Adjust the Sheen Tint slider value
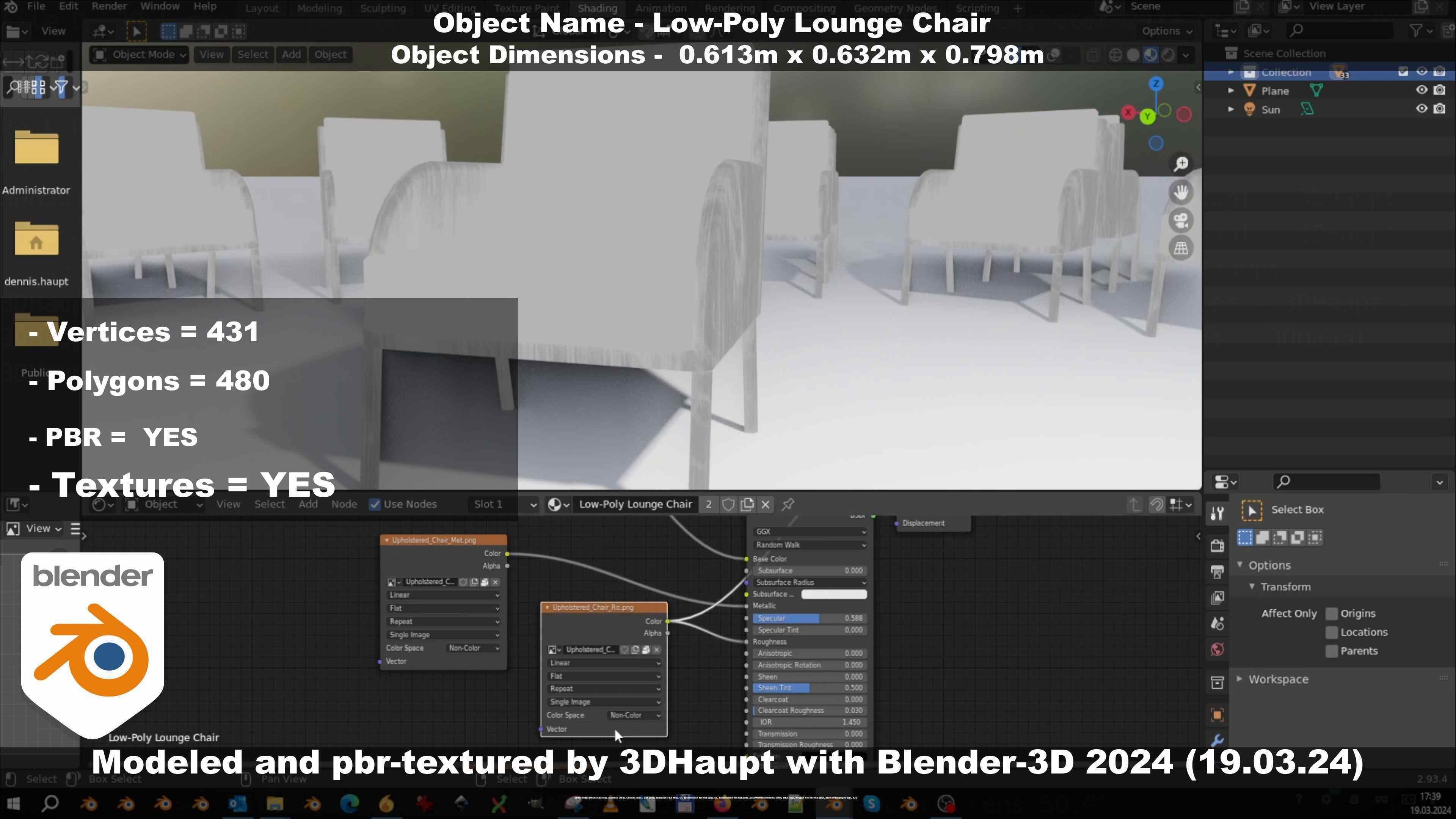 coord(810,689)
